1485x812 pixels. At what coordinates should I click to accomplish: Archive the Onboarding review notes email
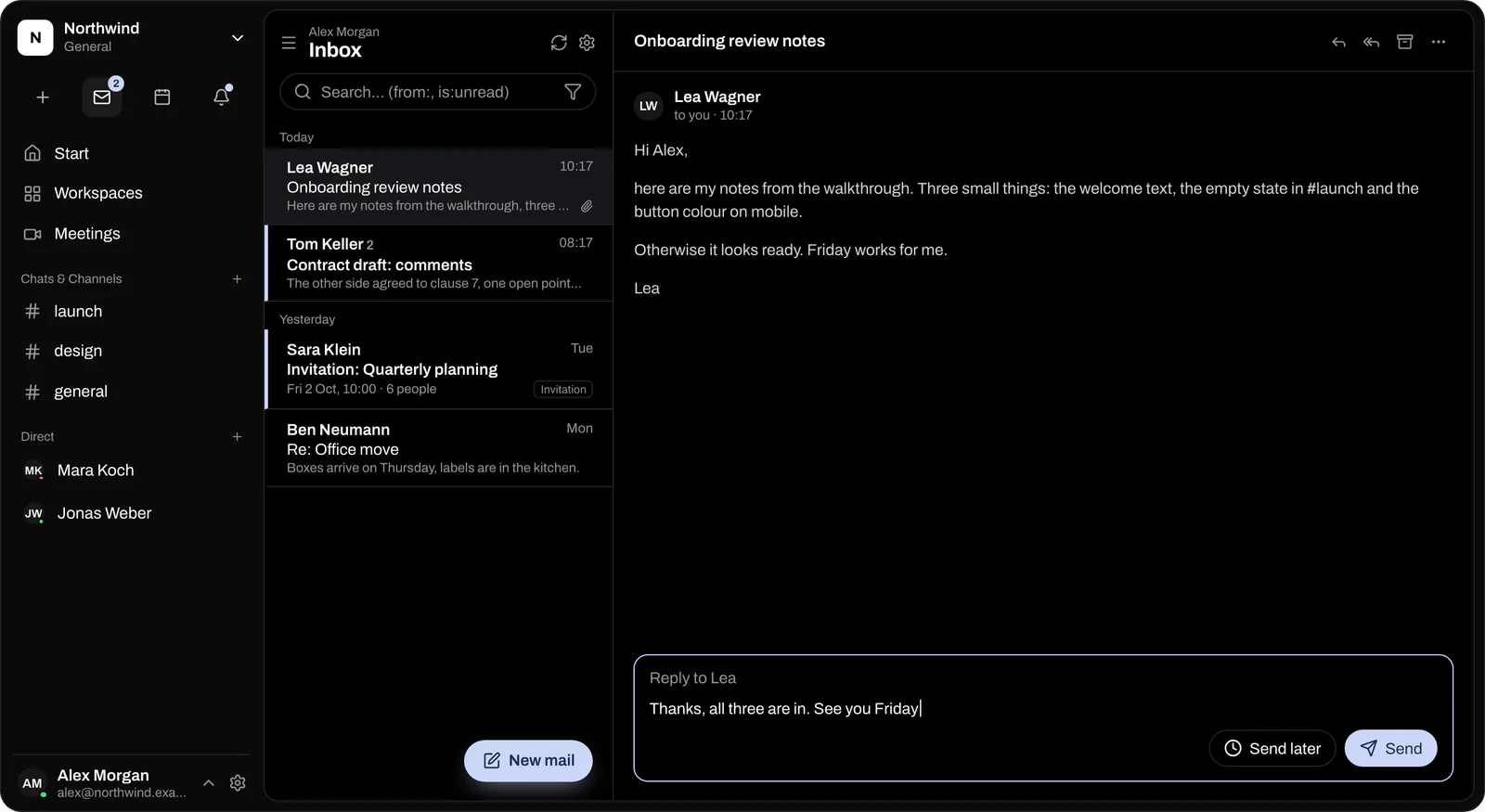1405,42
